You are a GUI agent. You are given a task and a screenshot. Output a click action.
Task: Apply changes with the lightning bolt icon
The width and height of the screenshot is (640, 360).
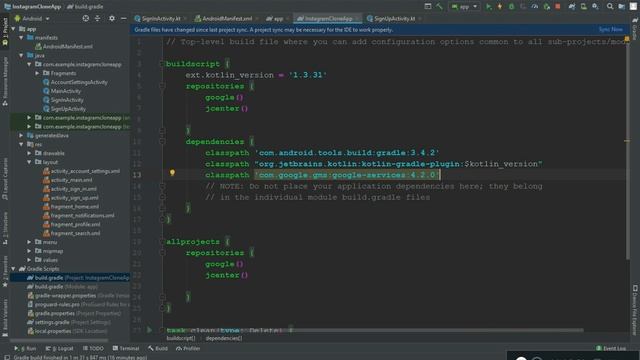coord(500,7)
